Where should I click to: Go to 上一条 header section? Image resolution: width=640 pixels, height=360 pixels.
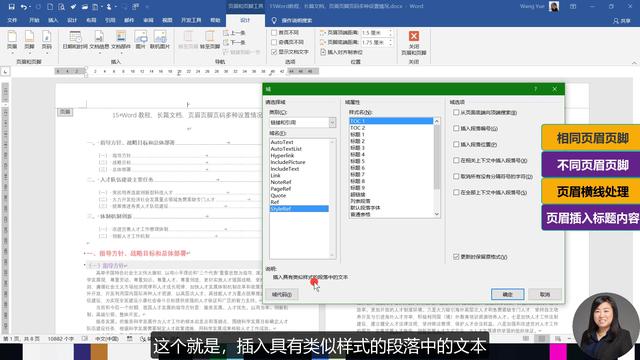click(x=234, y=33)
